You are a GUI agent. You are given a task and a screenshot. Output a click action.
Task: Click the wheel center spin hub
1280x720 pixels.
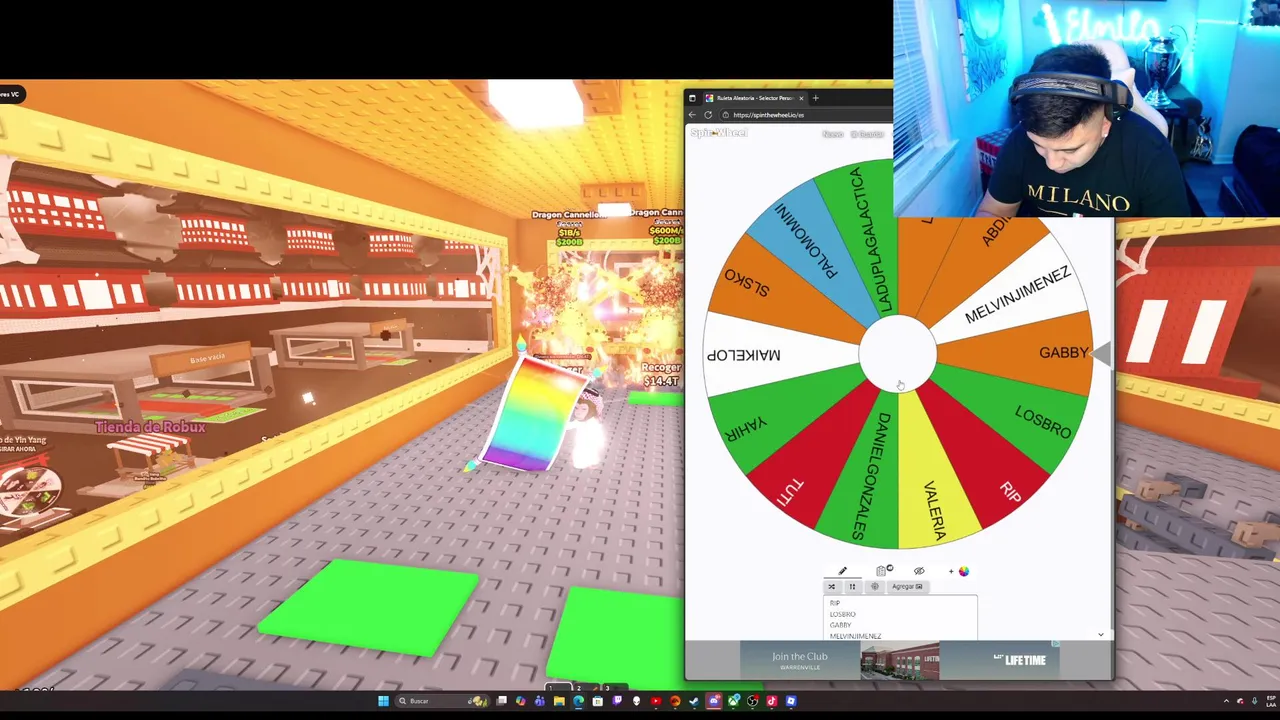[x=898, y=352]
